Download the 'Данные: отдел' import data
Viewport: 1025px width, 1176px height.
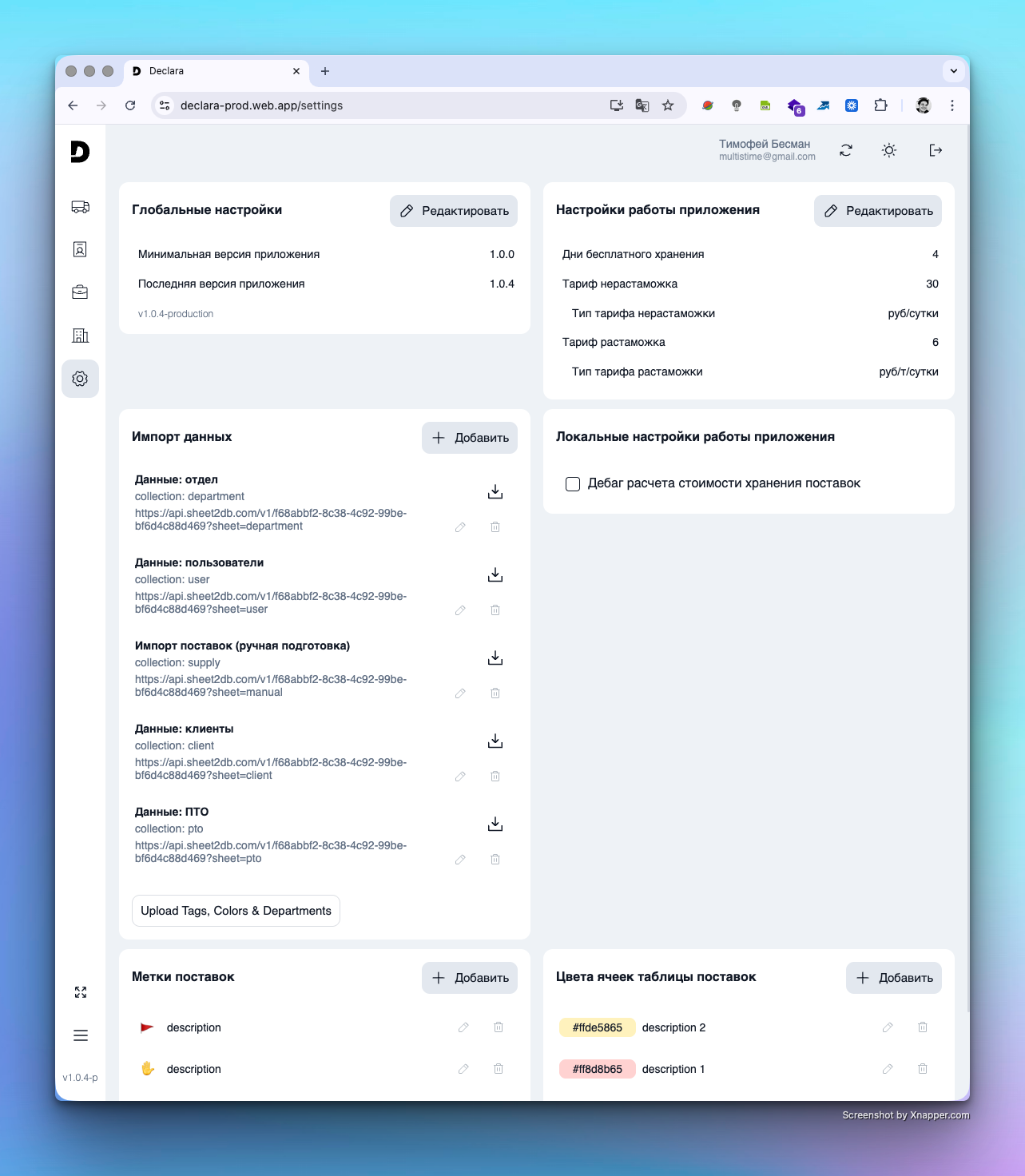tap(495, 492)
